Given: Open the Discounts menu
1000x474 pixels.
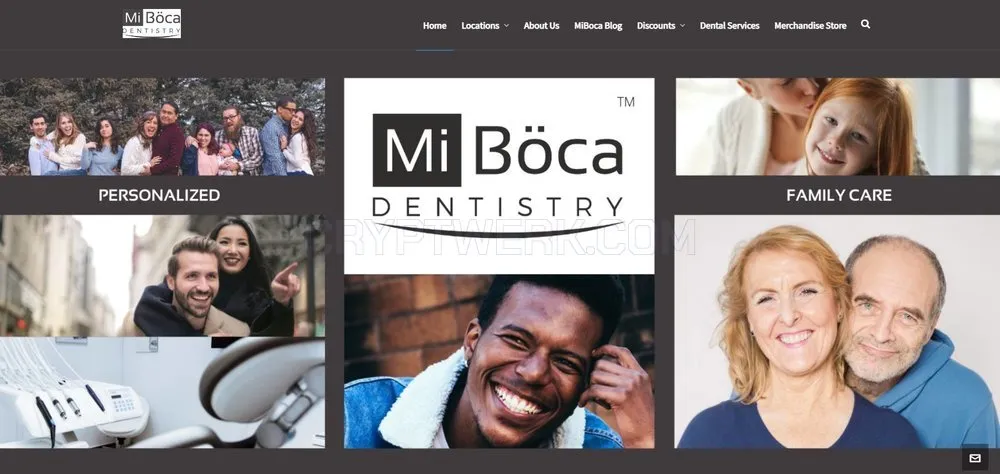Looking at the screenshot, I should (656, 26).
